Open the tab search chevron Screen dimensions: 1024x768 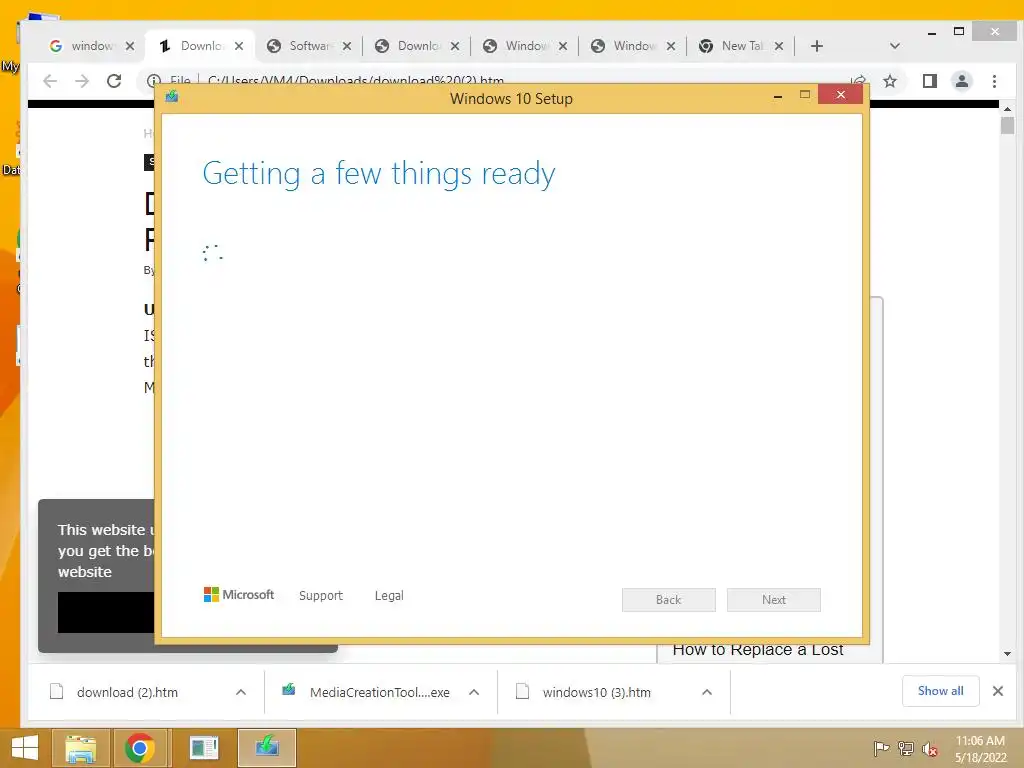click(x=895, y=46)
